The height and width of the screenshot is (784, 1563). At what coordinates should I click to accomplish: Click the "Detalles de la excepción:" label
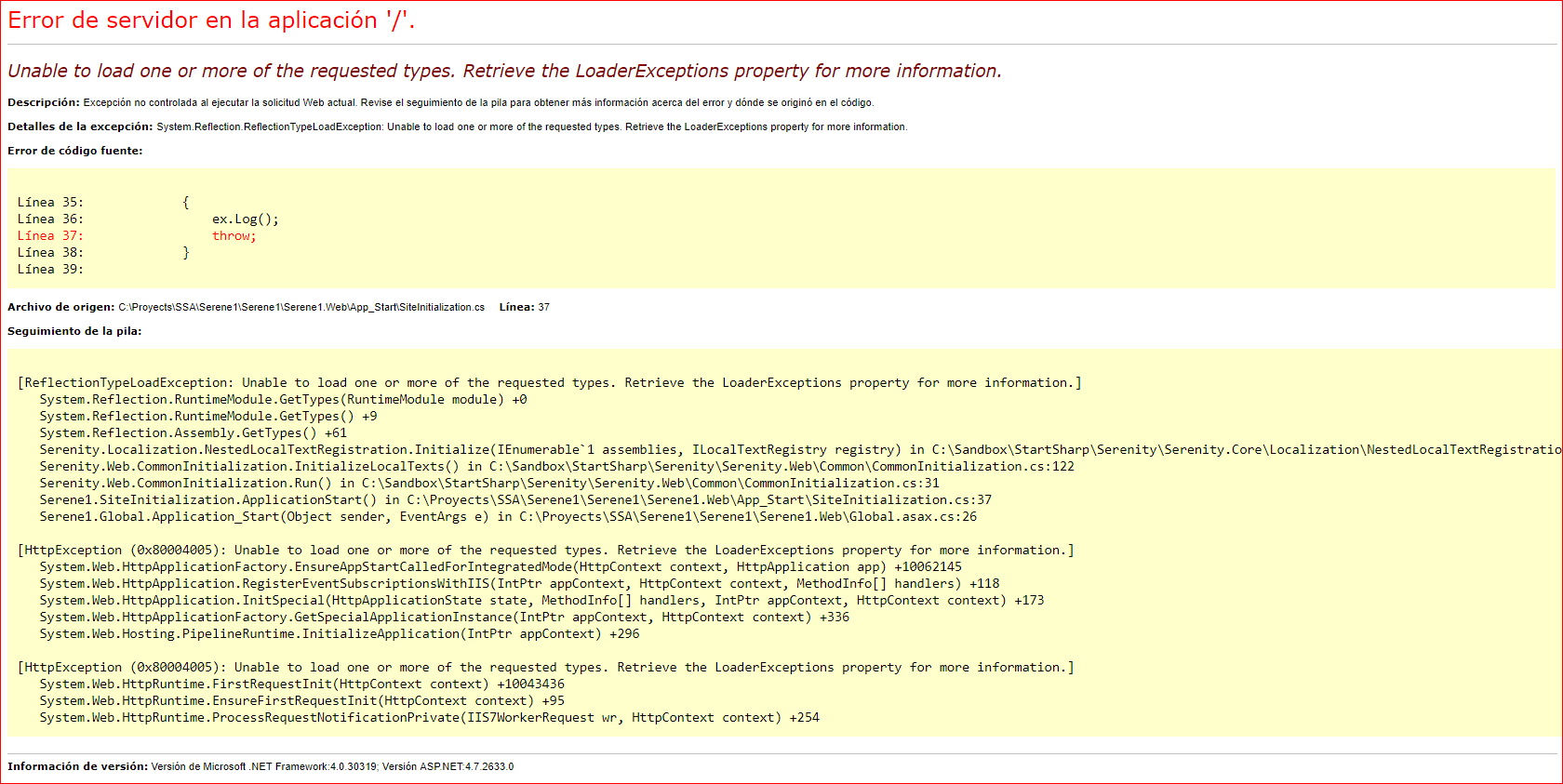80,126
